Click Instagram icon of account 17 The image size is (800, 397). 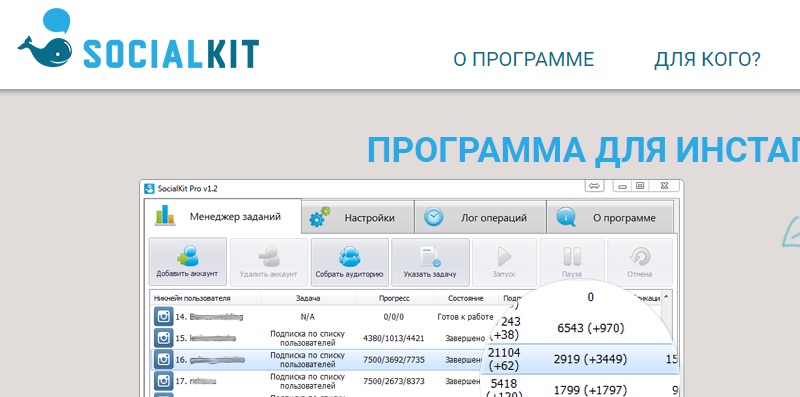(x=163, y=381)
